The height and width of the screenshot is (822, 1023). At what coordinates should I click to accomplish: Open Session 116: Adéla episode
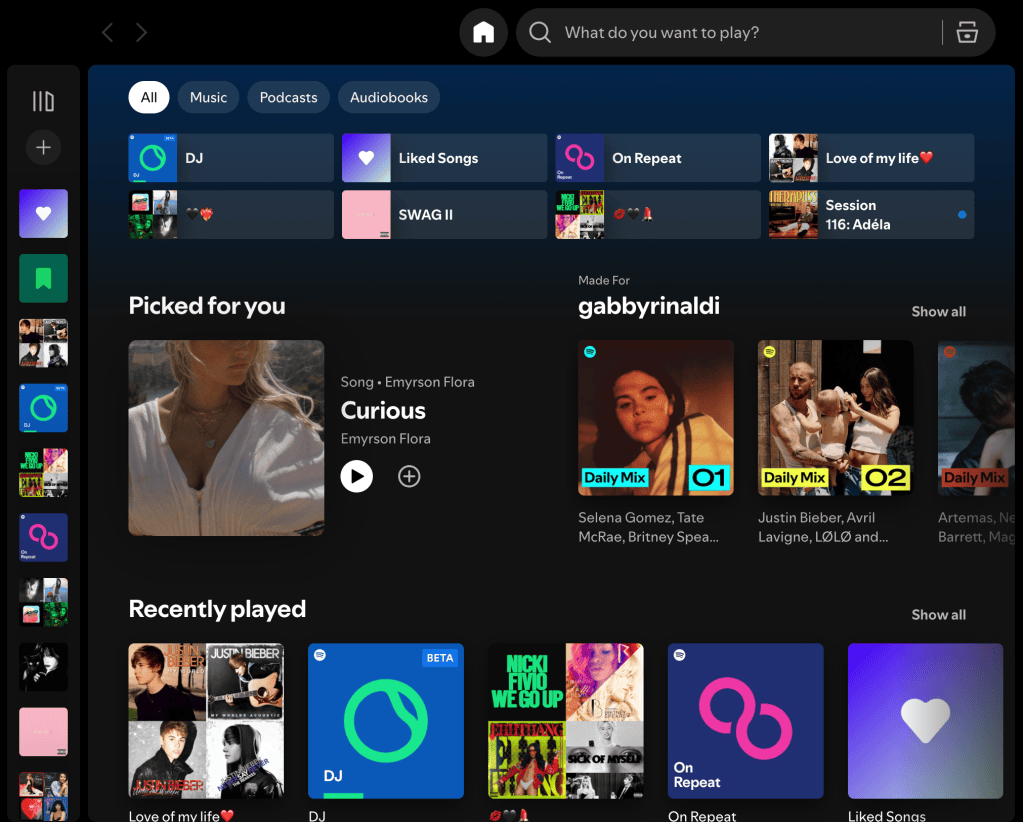(871, 215)
